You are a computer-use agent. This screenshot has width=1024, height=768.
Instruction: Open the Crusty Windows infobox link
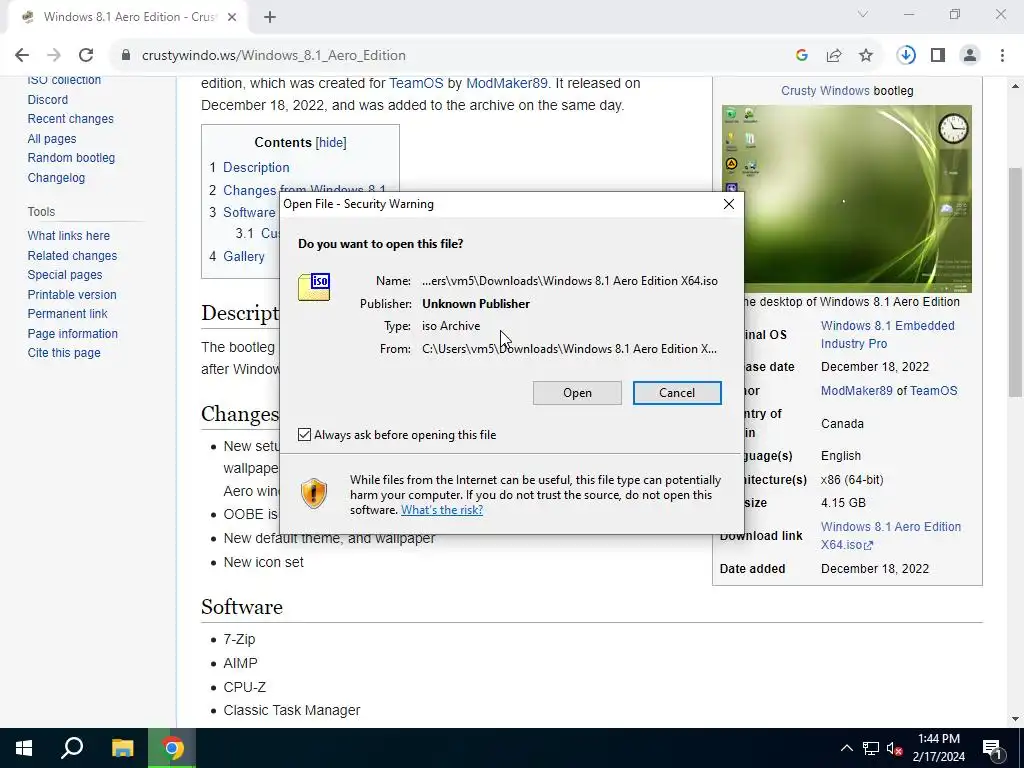825,91
